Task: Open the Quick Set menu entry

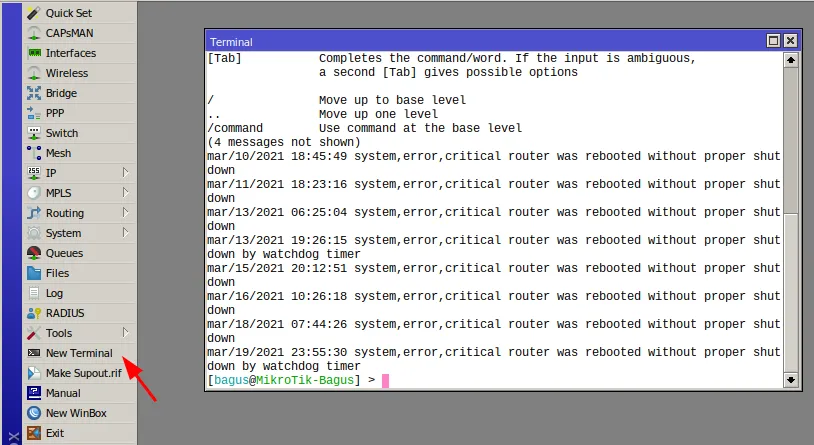Action: [69, 13]
